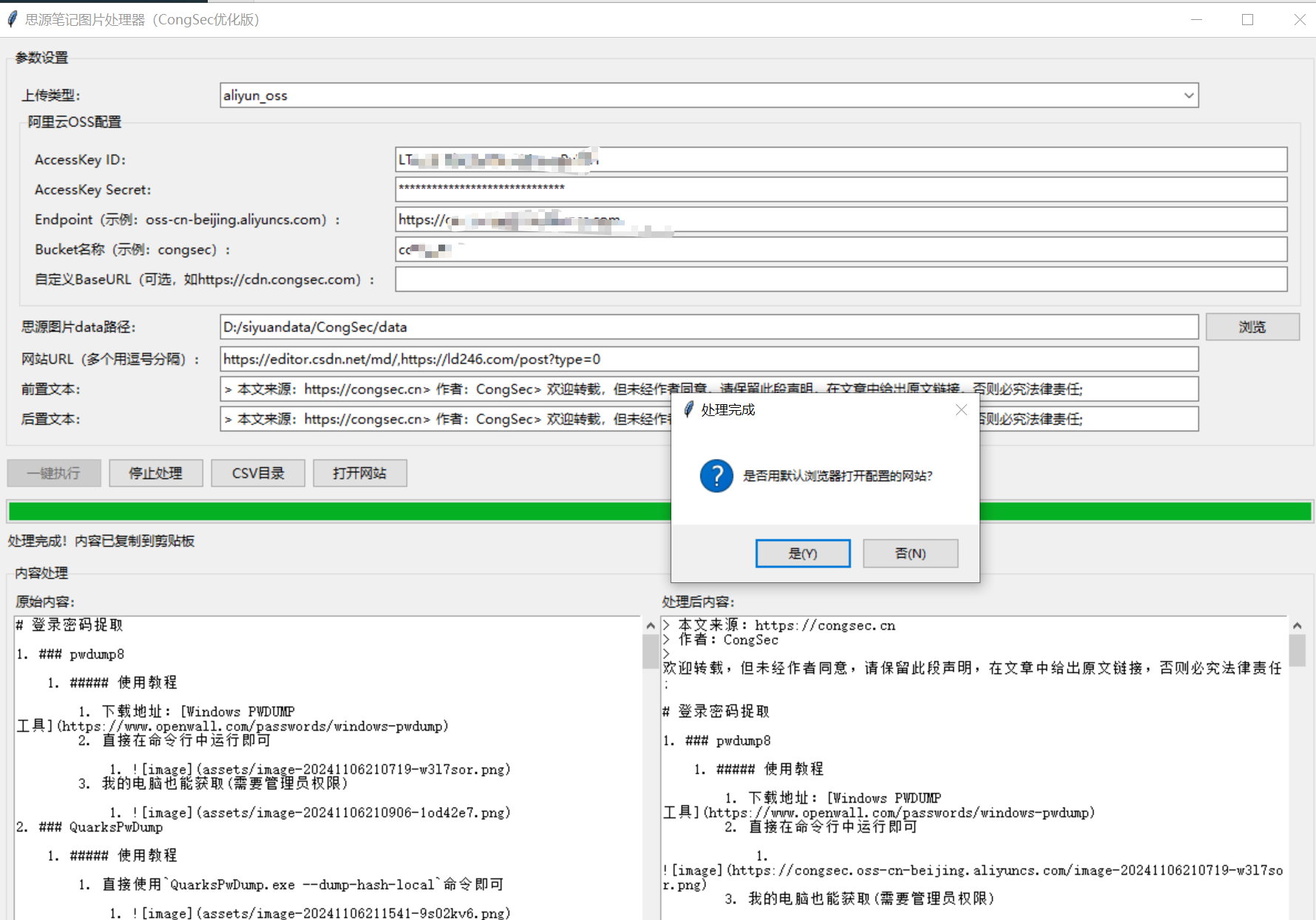Click the 内容处理 section label
The height and width of the screenshot is (920, 1316).
pyautogui.click(x=41, y=573)
